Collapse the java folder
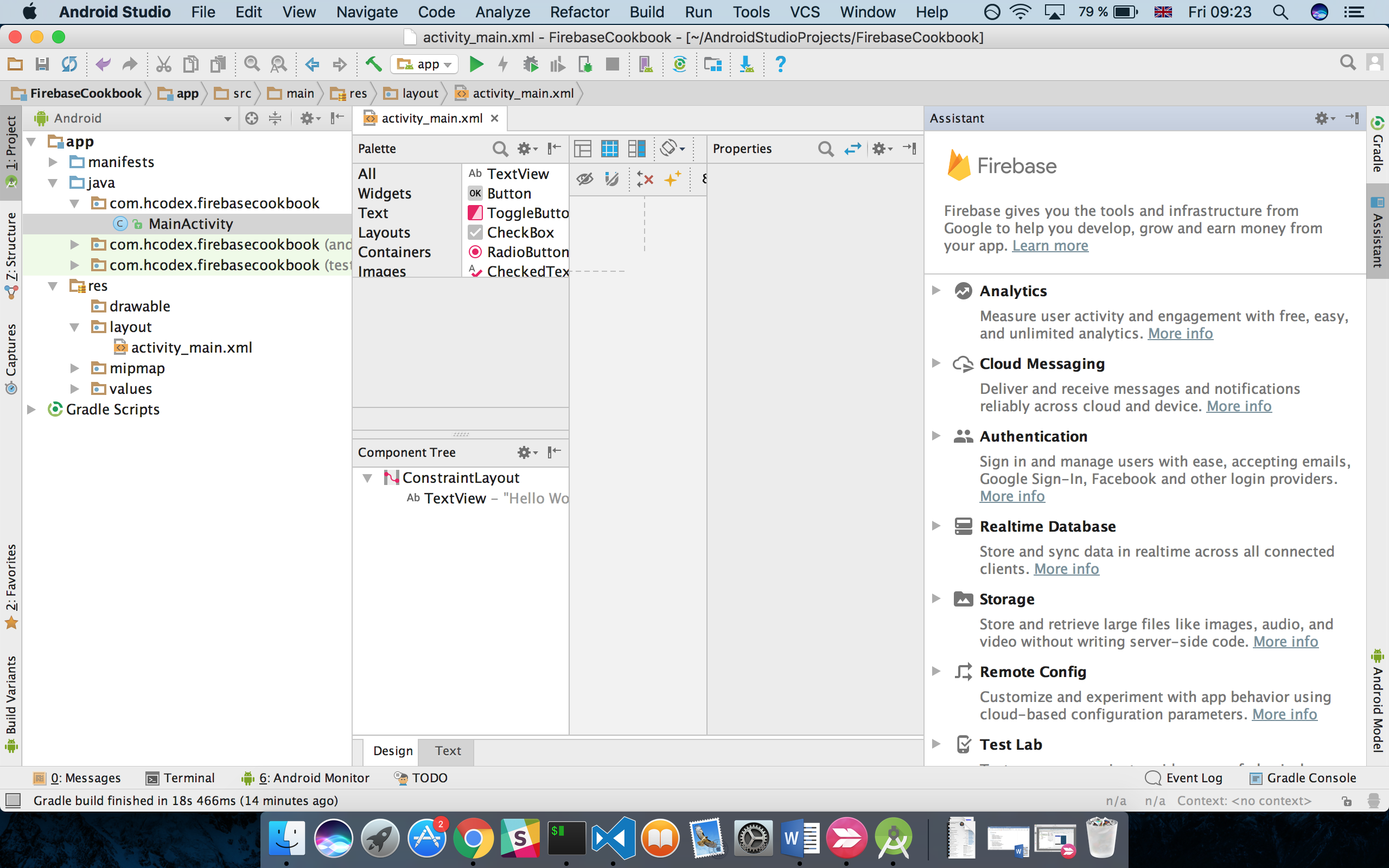The image size is (1389, 868). (x=53, y=183)
